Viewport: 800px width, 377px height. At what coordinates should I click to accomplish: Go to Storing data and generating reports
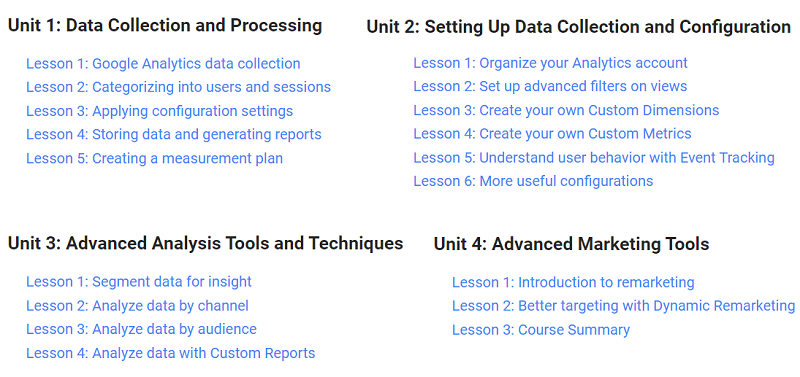tap(174, 135)
